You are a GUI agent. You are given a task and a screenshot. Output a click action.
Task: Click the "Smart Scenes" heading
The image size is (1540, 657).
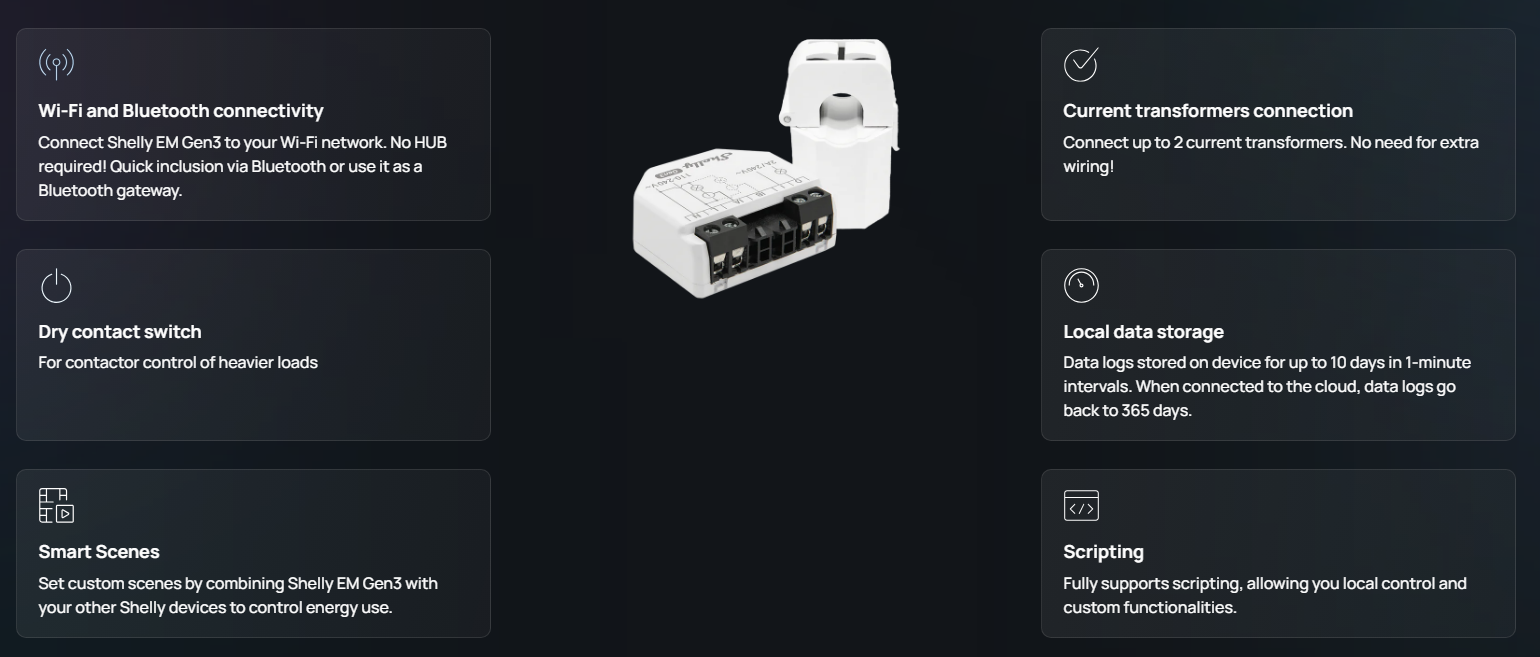click(99, 552)
